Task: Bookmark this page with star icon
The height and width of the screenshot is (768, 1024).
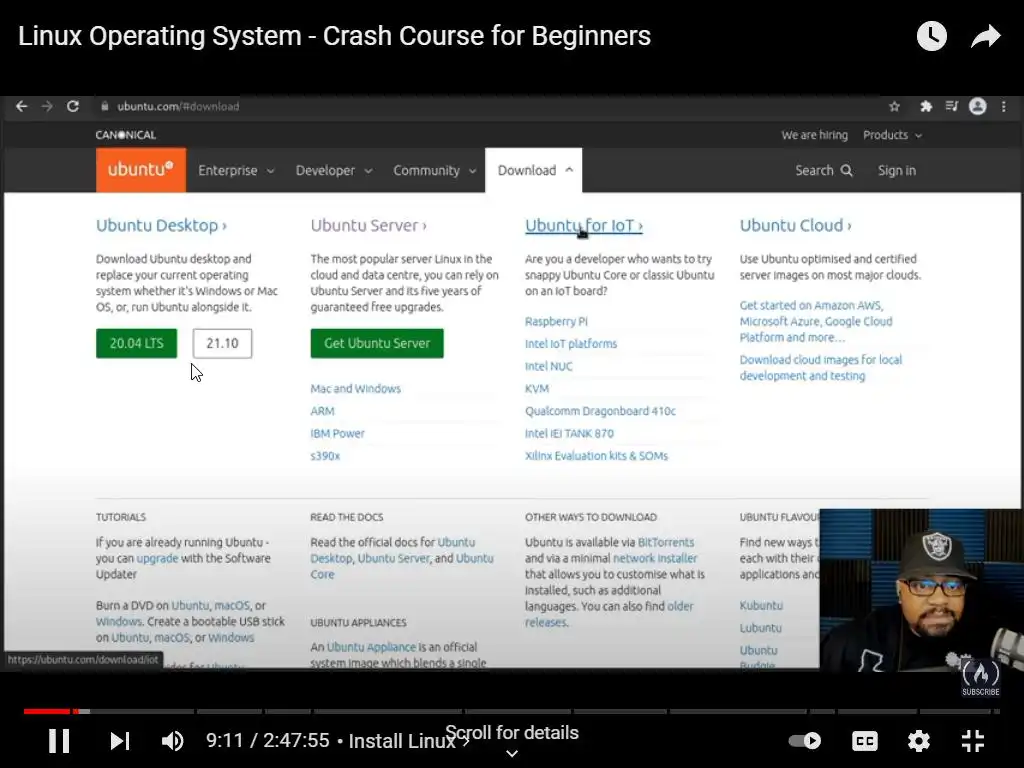Action: click(895, 106)
